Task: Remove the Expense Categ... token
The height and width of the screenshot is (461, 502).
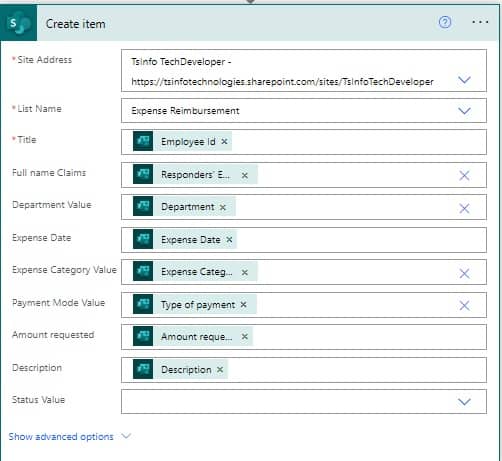Action: pyautogui.click(x=245, y=272)
